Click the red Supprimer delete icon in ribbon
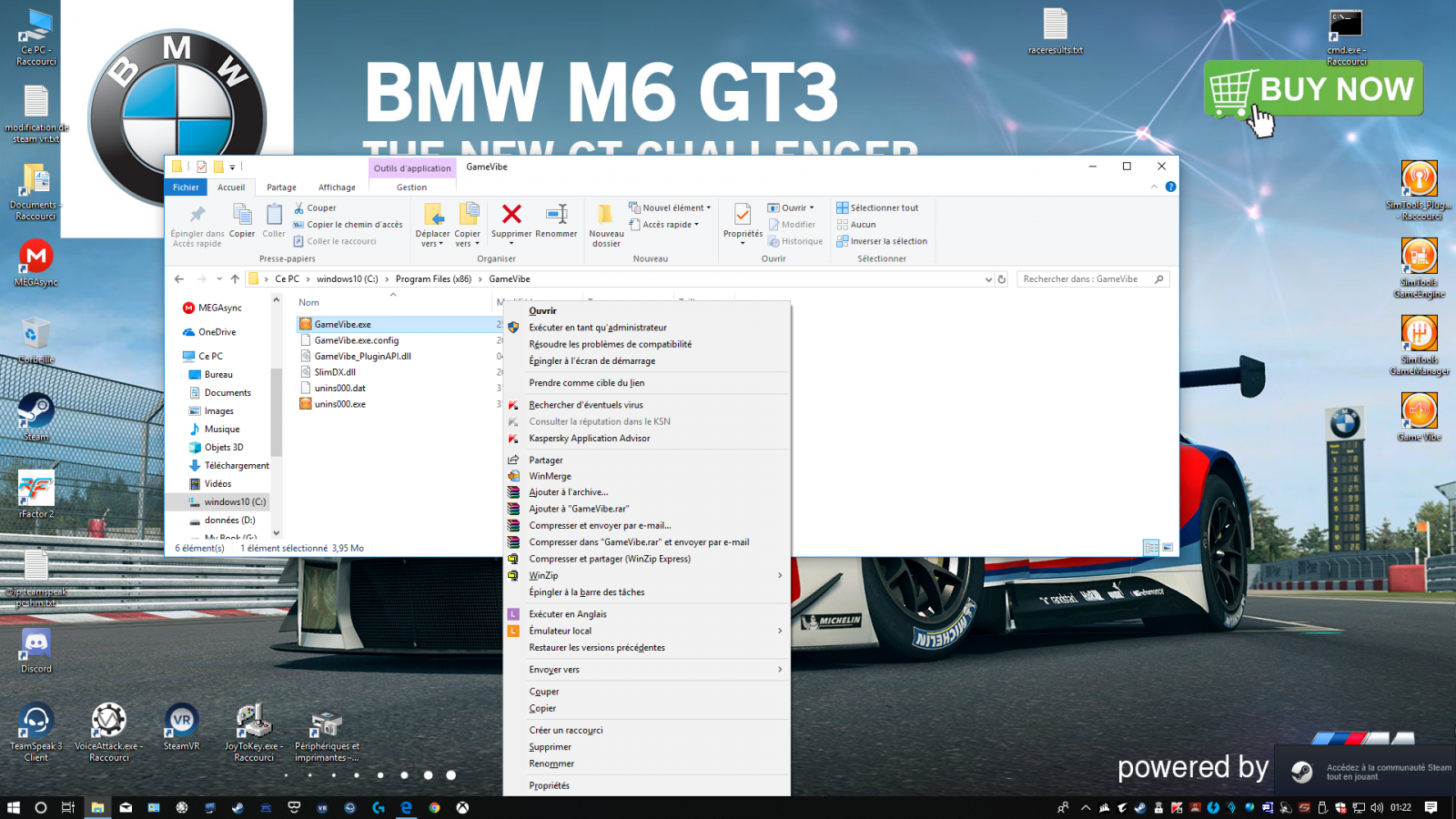Screen dimensions: 1456x819 511,216
